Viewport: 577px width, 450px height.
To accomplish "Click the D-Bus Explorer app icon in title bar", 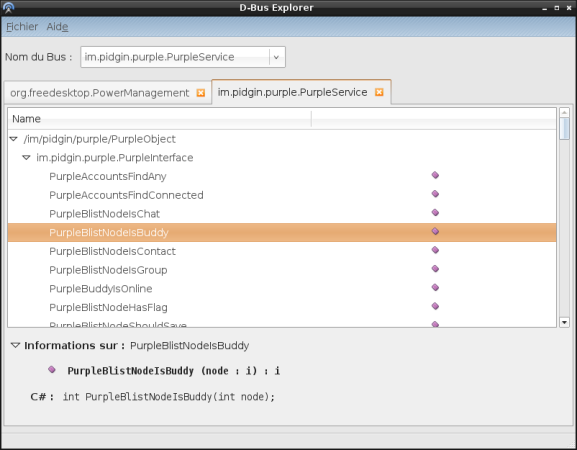I will tap(8, 7).
